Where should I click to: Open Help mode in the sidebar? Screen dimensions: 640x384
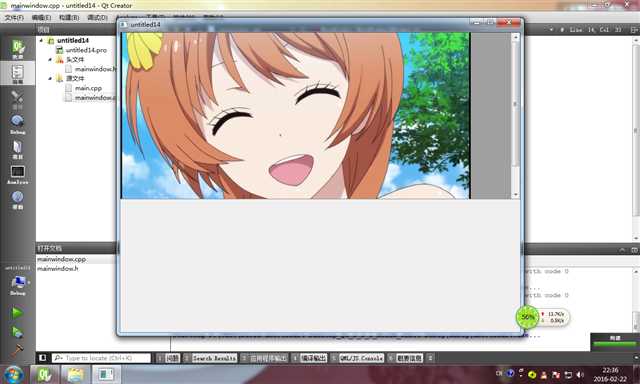[x=18, y=200]
